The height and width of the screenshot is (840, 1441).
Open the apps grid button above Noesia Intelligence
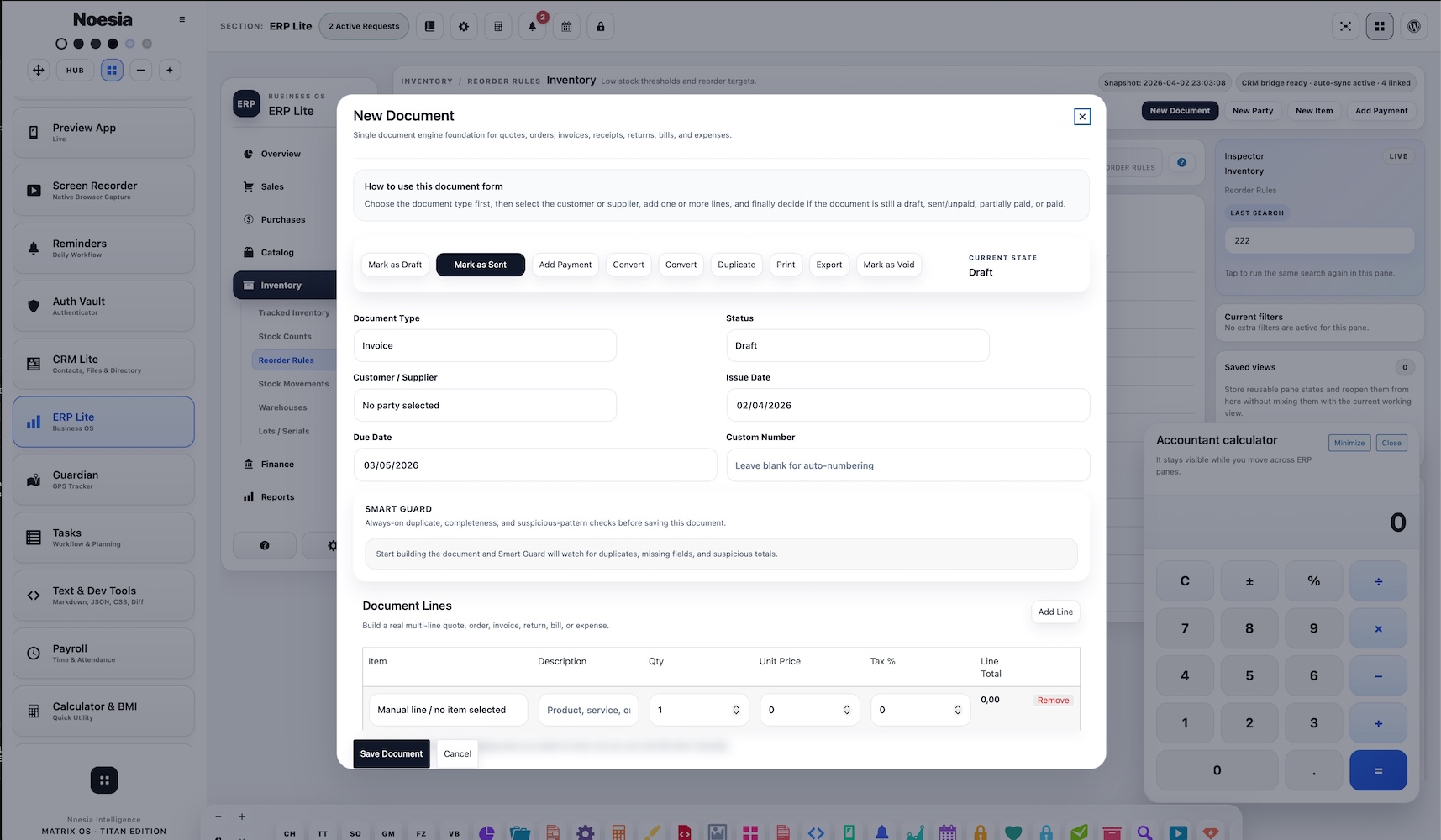(104, 780)
